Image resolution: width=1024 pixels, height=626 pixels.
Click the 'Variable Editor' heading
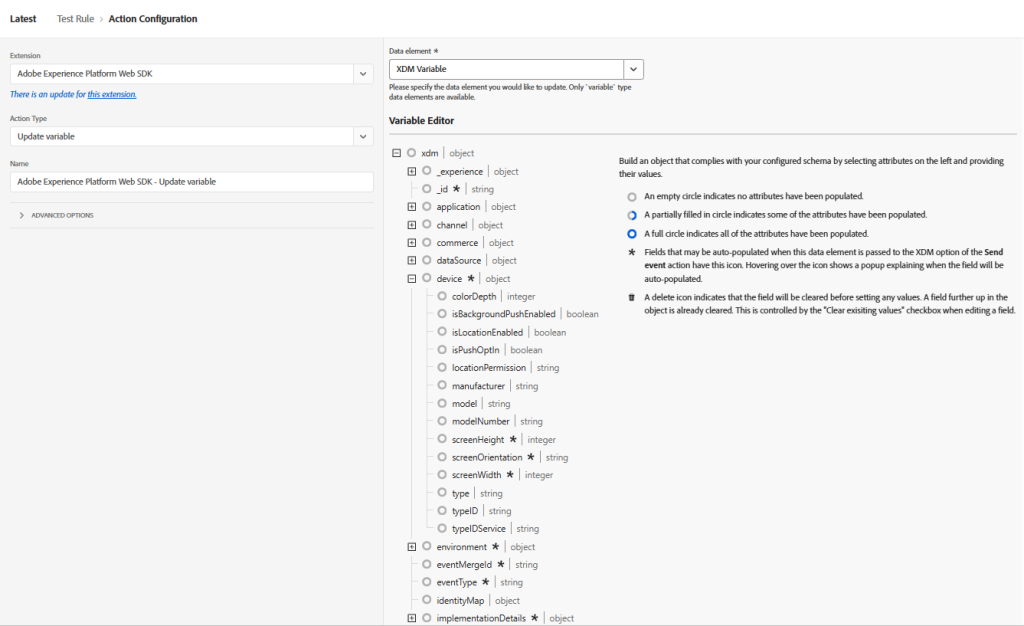point(421,121)
